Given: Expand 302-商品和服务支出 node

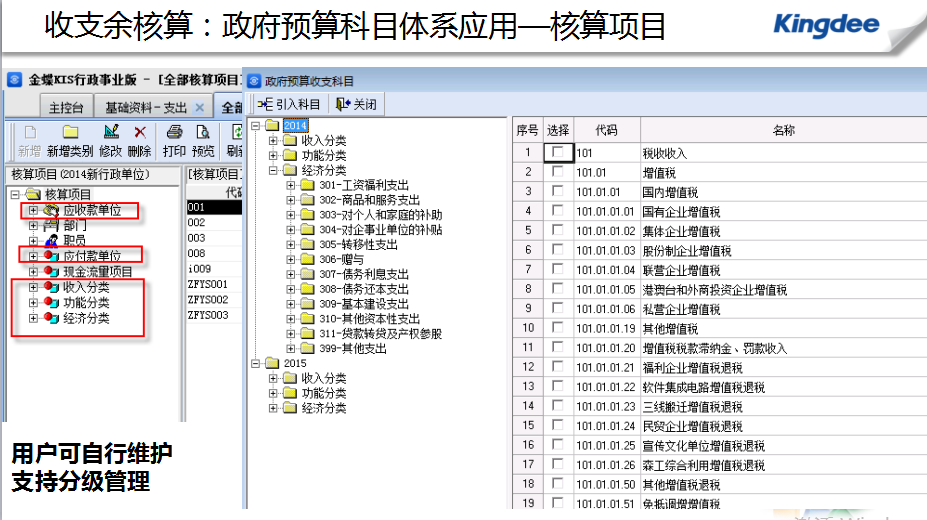Looking at the screenshot, I should (x=290, y=200).
